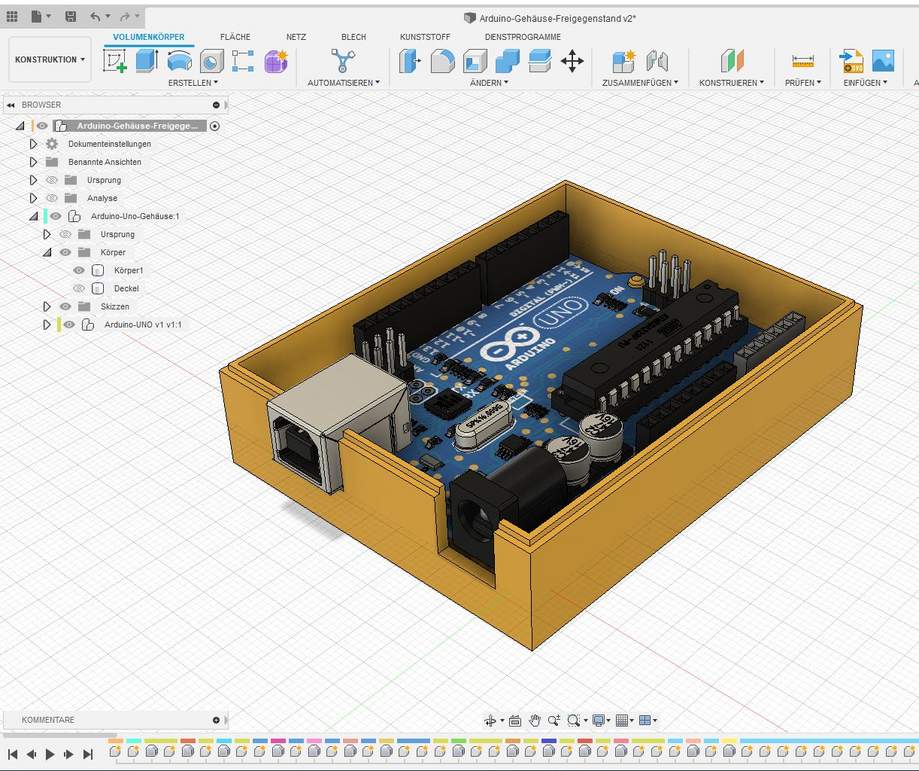This screenshot has width=919, height=771.
Task: Open the Konstruktion dropdown menu
Action: click(x=49, y=58)
